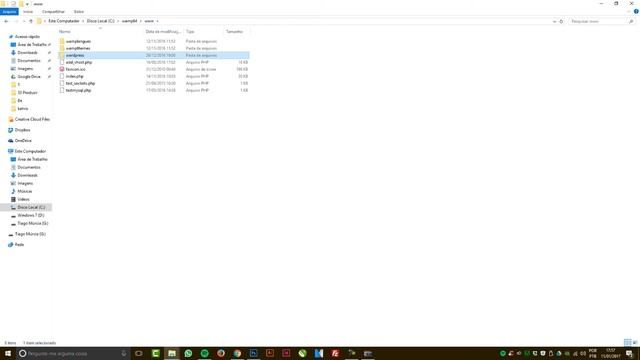640x360 pixels.
Task: Click Este Computador in address bar
Action: tap(64, 21)
